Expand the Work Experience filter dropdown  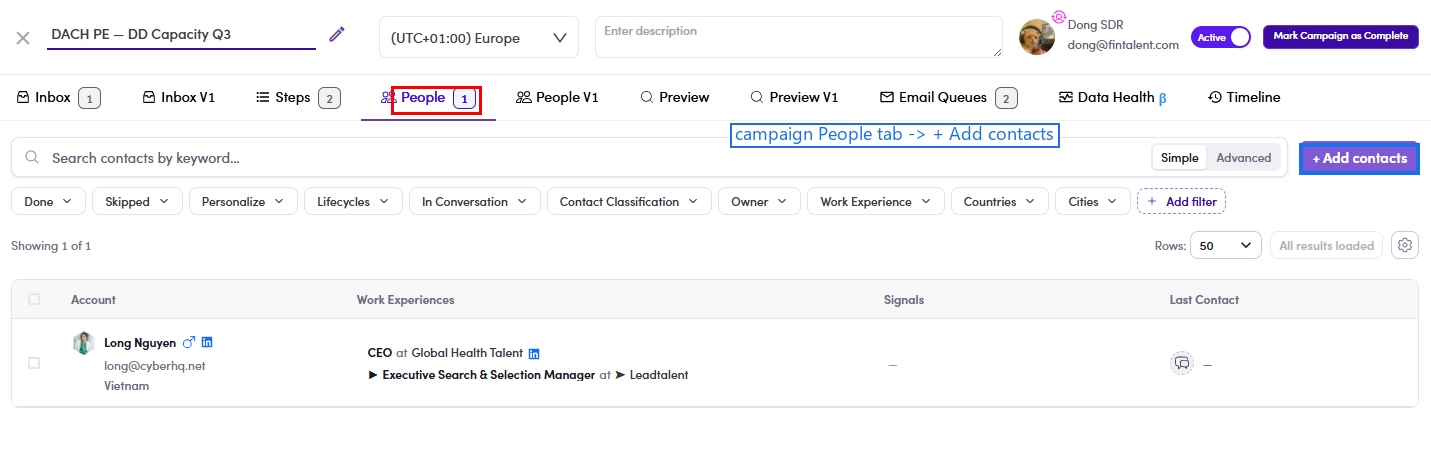point(876,201)
